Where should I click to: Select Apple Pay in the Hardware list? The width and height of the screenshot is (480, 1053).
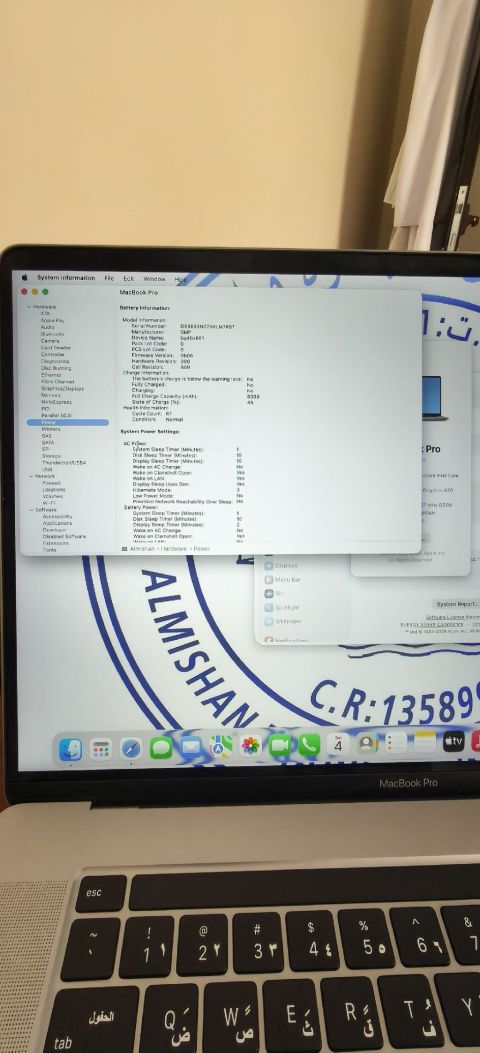point(52,320)
